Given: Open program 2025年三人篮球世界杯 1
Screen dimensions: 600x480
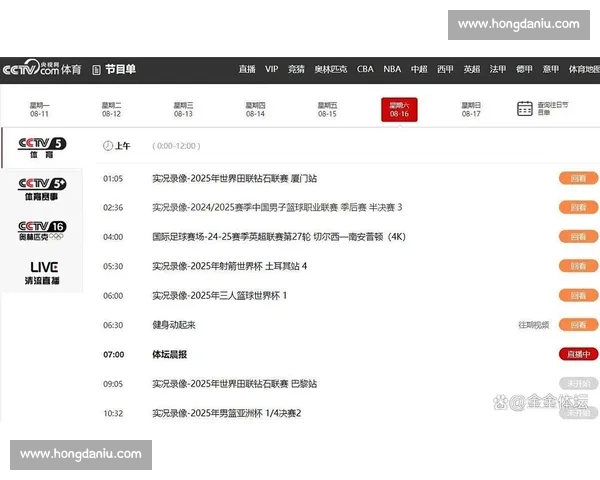Looking at the screenshot, I should (219, 296).
